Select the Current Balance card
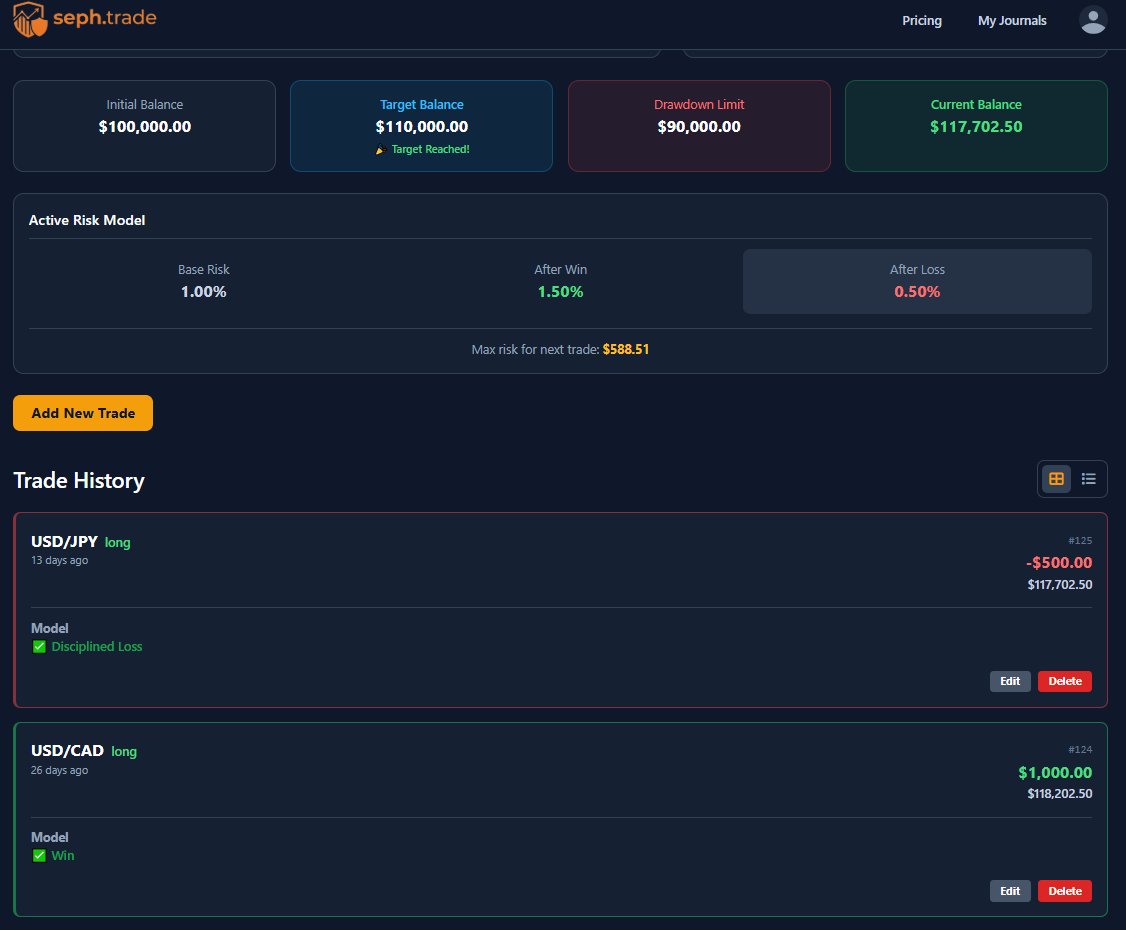1126x930 pixels. (x=976, y=126)
